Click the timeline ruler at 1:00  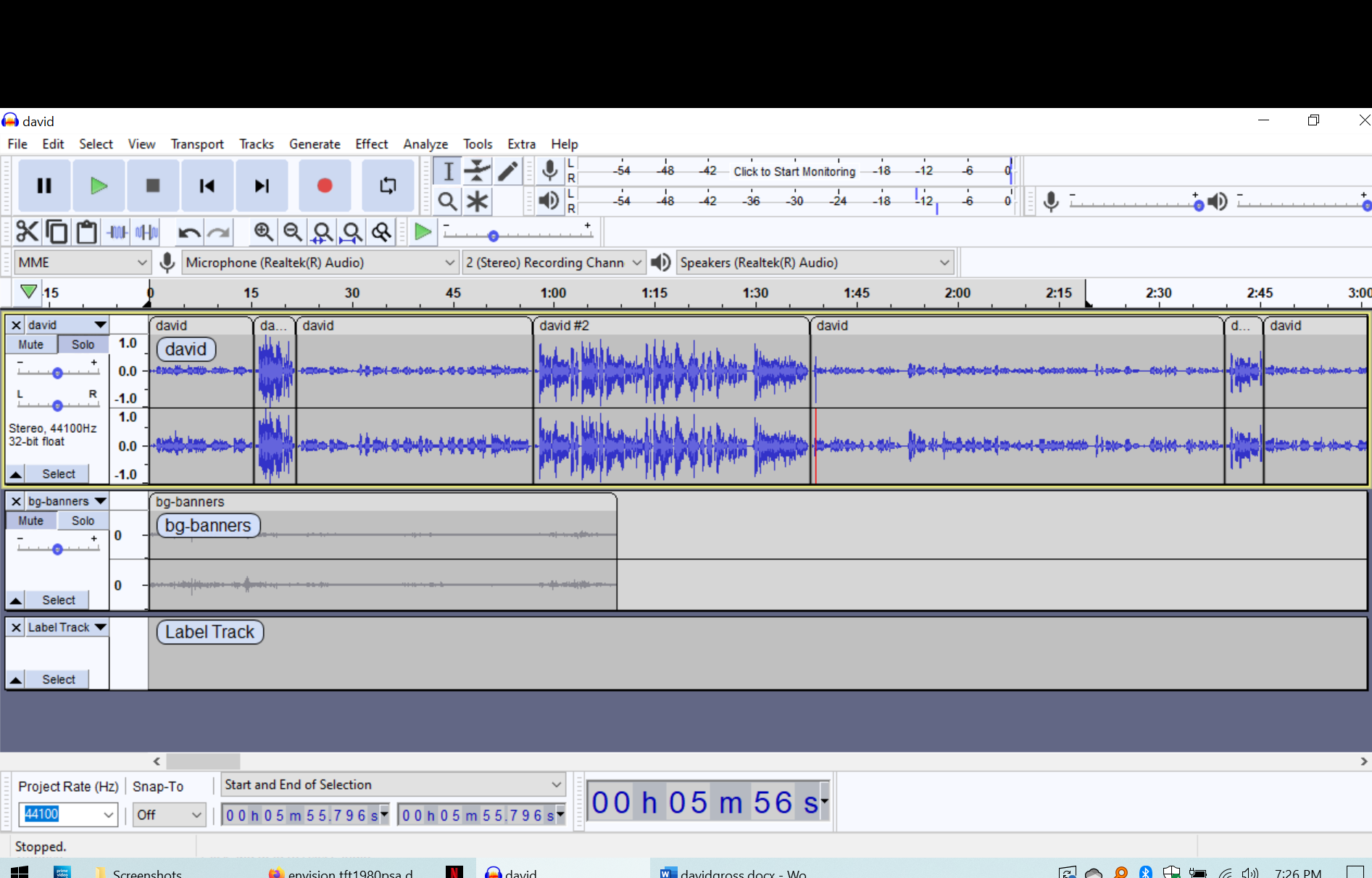tap(553, 294)
